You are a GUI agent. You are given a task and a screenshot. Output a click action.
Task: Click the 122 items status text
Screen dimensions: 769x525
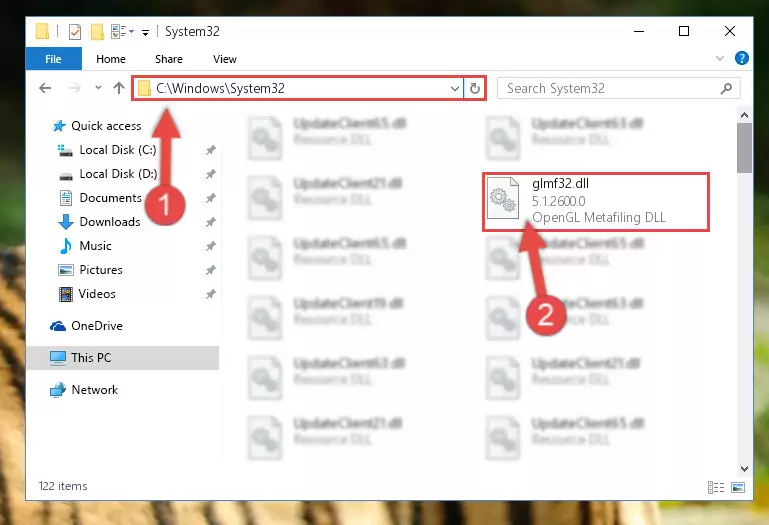(x=63, y=486)
